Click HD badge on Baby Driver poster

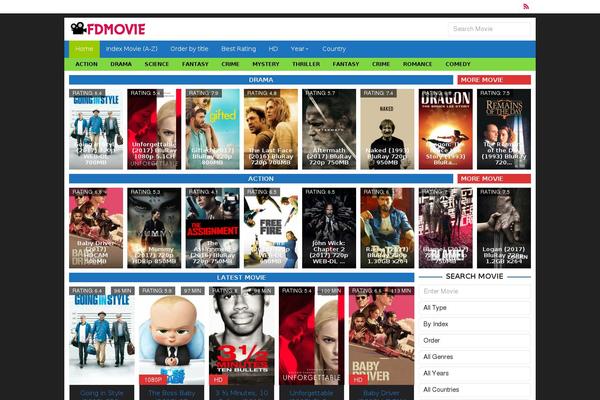pos(358,380)
